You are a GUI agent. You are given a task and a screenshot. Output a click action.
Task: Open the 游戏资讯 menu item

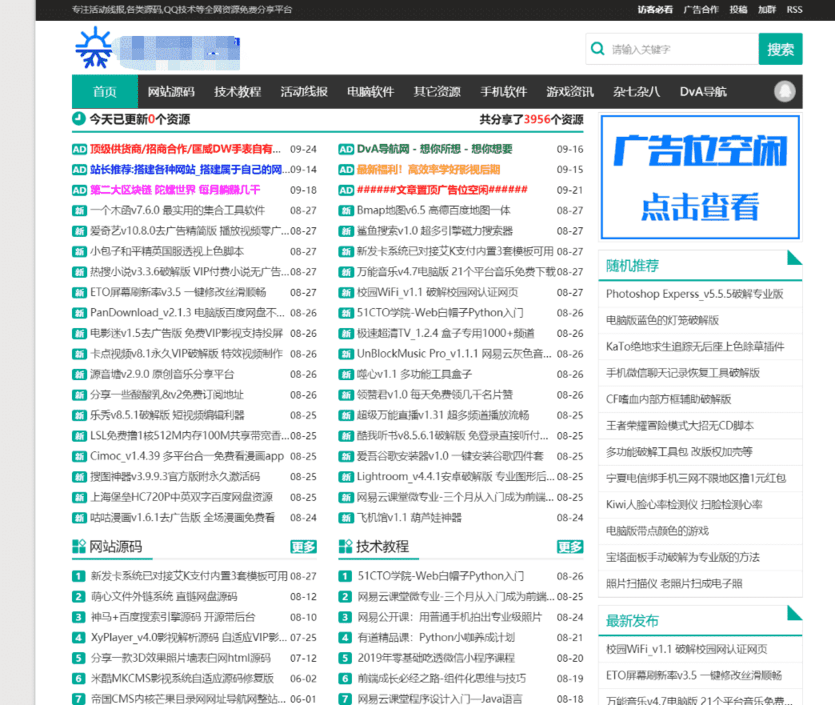pyautogui.click(x=571, y=91)
